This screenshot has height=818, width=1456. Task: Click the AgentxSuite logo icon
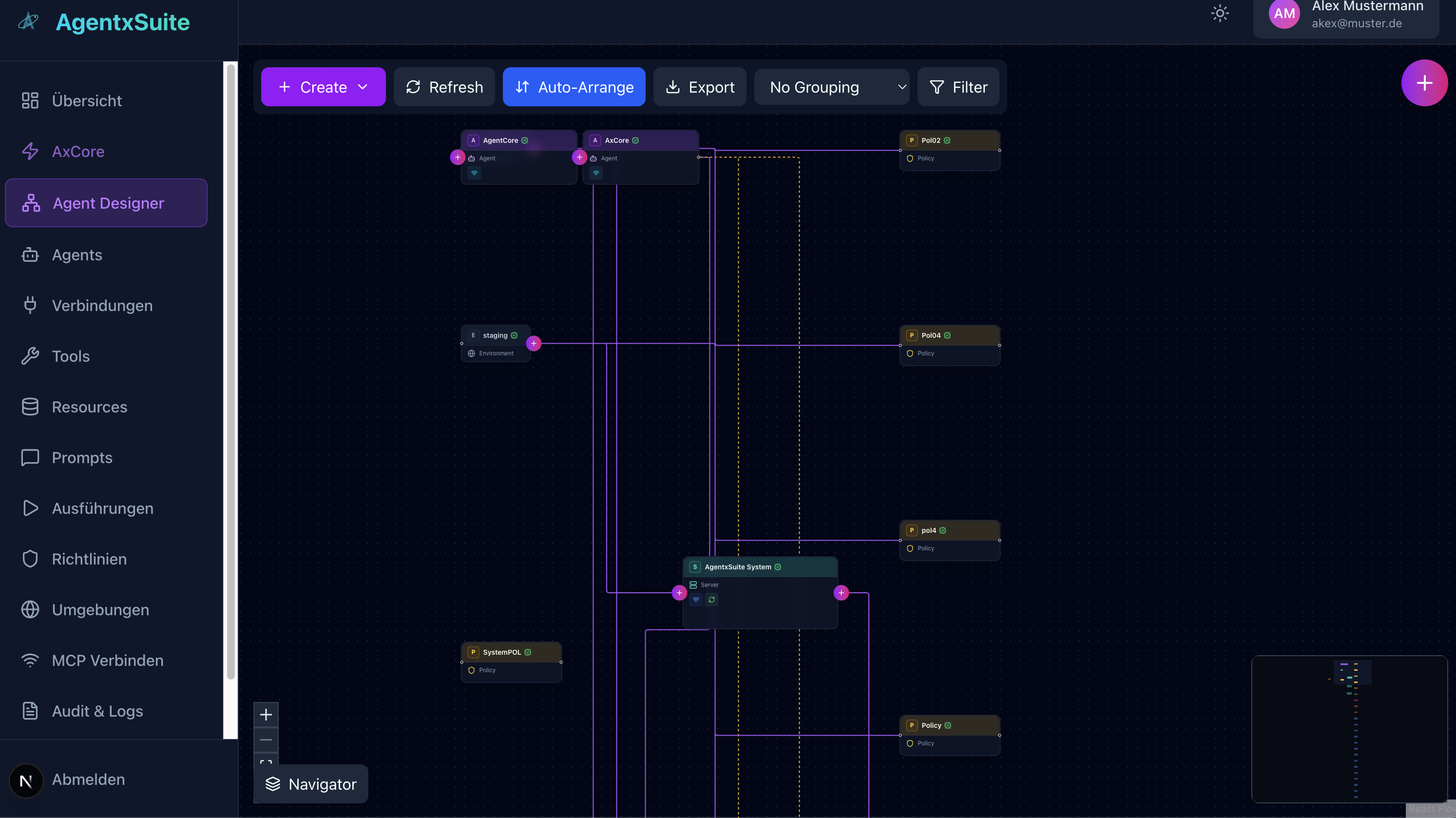tap(28, 21)
